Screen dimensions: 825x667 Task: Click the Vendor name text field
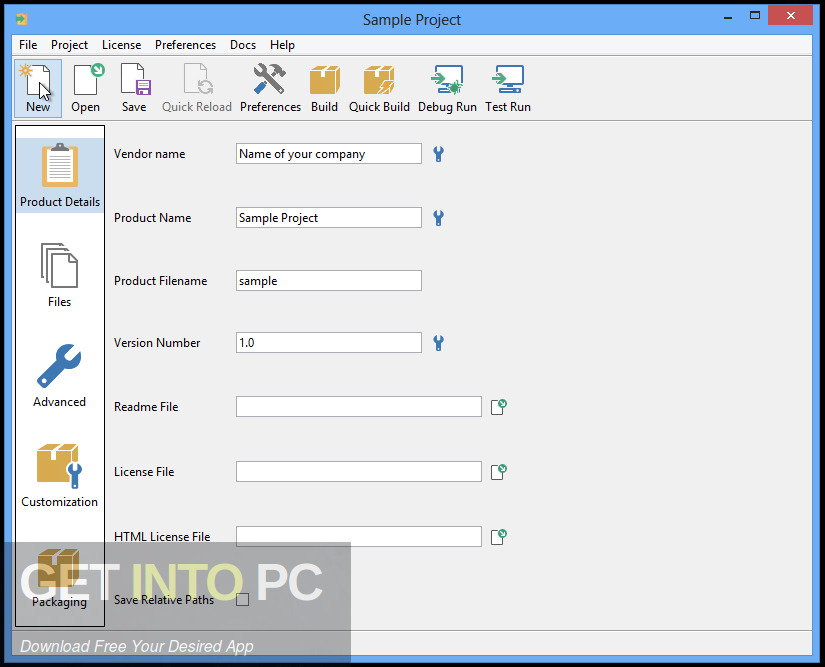329,154
